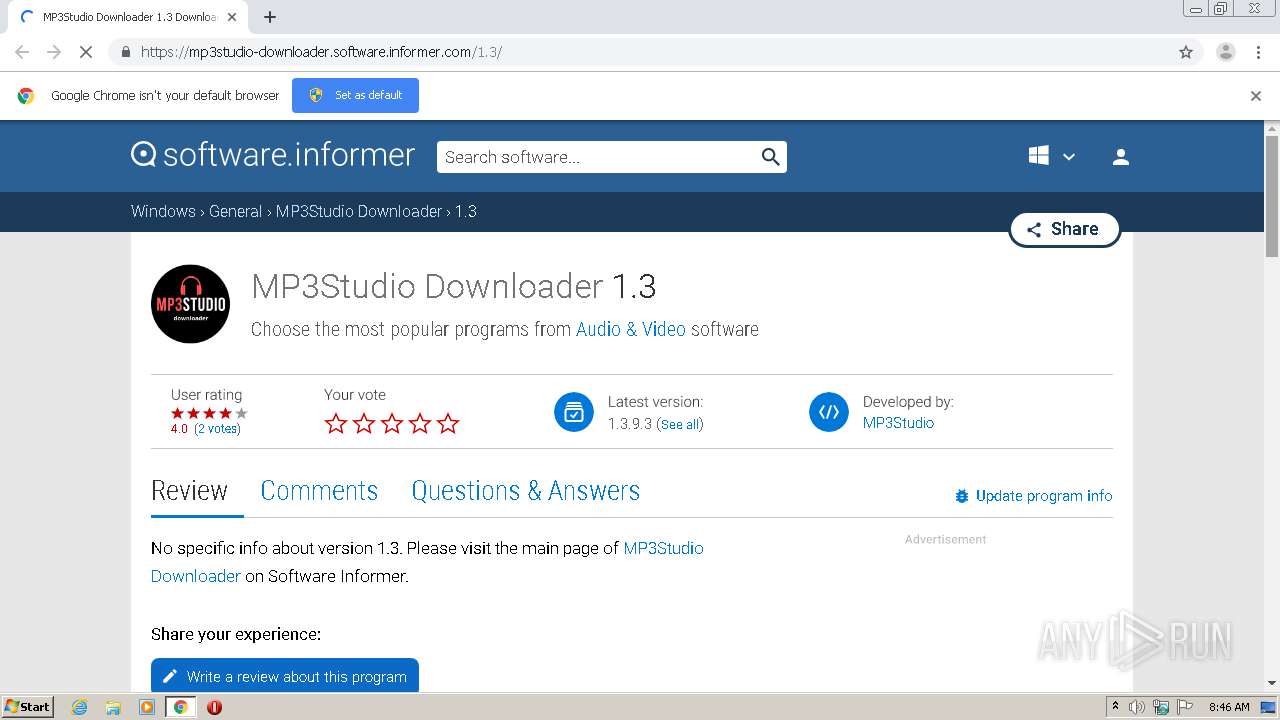Image resolution: width=1280 pixels, height=720 pixels.
Task: Open the Audio & Video category link
Action: (x=631, y=329)
